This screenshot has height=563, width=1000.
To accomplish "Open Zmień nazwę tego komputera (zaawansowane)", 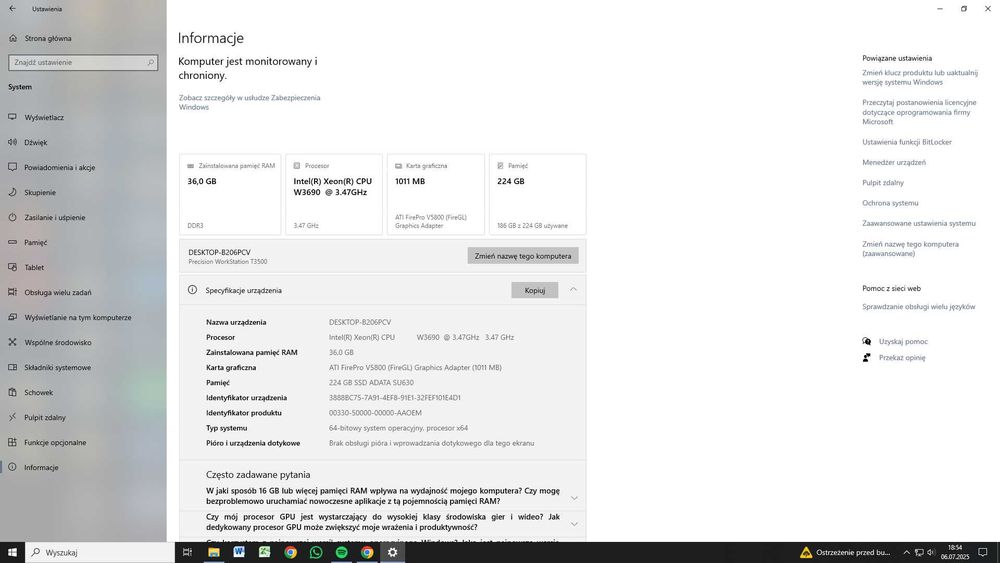I will click(911, 249).
